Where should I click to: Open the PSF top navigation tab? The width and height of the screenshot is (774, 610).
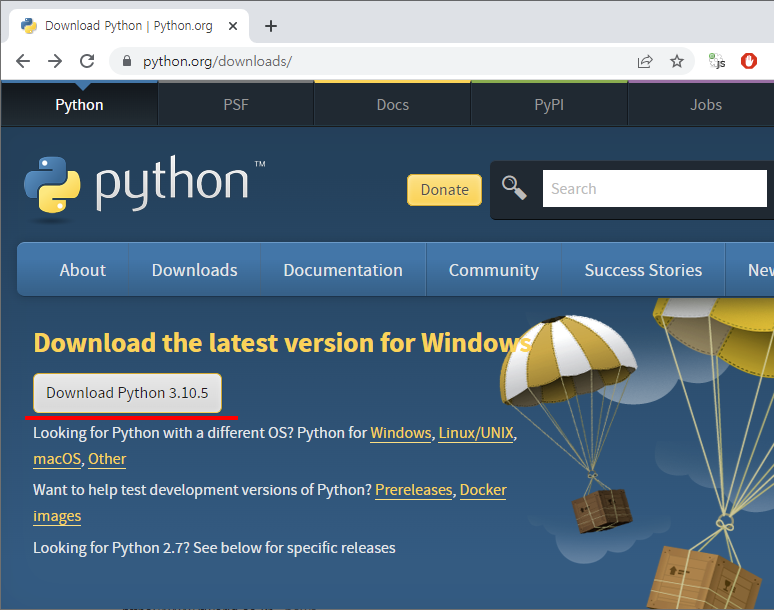point(236,105)
